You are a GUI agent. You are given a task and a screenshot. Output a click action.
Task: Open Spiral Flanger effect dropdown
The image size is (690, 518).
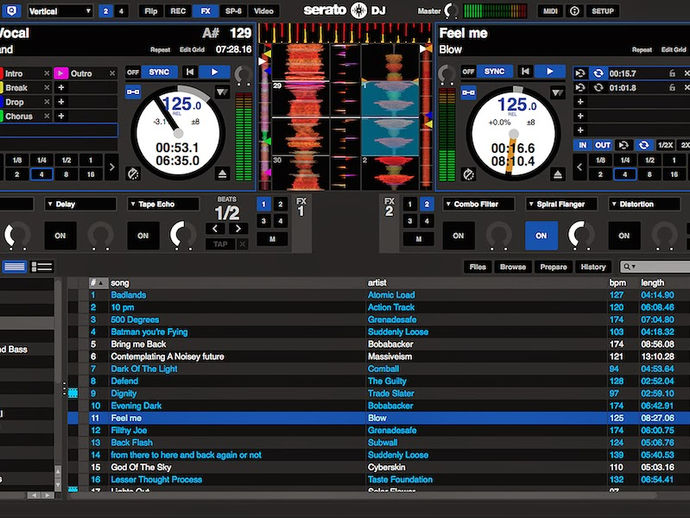tap(561, 204)
